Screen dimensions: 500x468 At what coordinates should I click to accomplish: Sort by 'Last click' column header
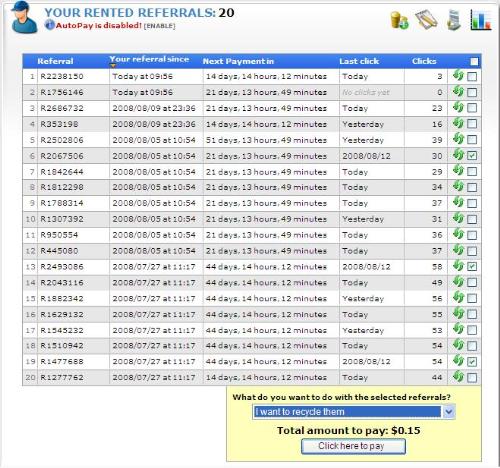point(359,61)
